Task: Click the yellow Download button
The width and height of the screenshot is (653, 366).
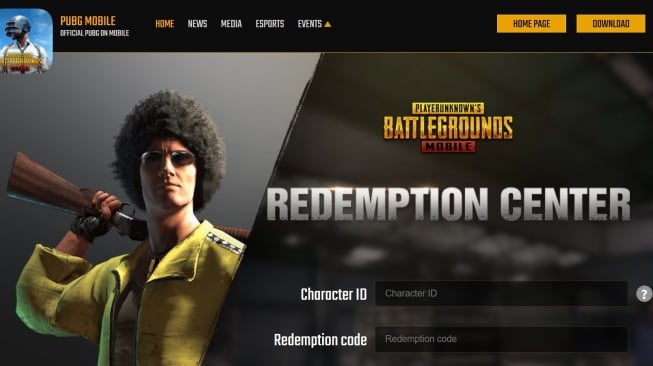Action: coord(611,24)
